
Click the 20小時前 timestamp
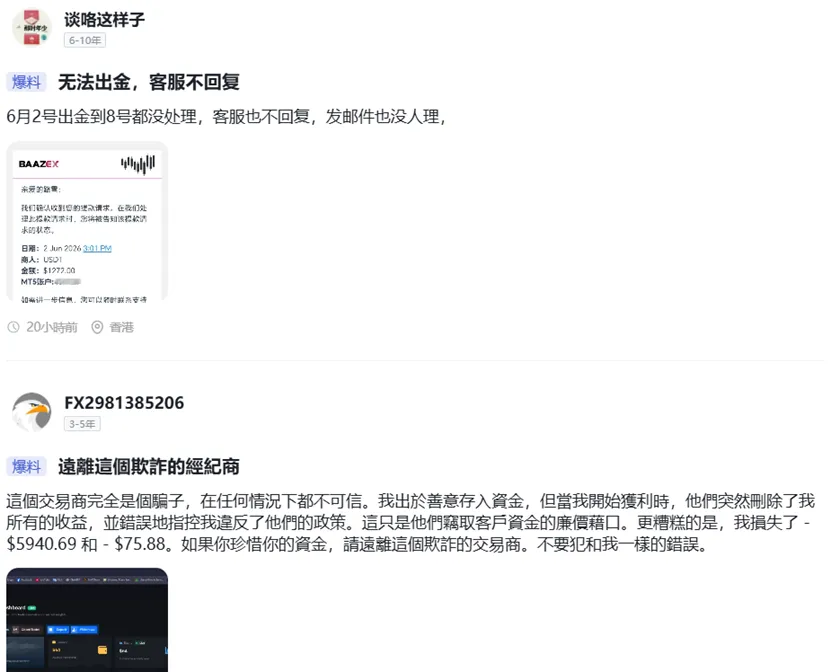point(52,328)
